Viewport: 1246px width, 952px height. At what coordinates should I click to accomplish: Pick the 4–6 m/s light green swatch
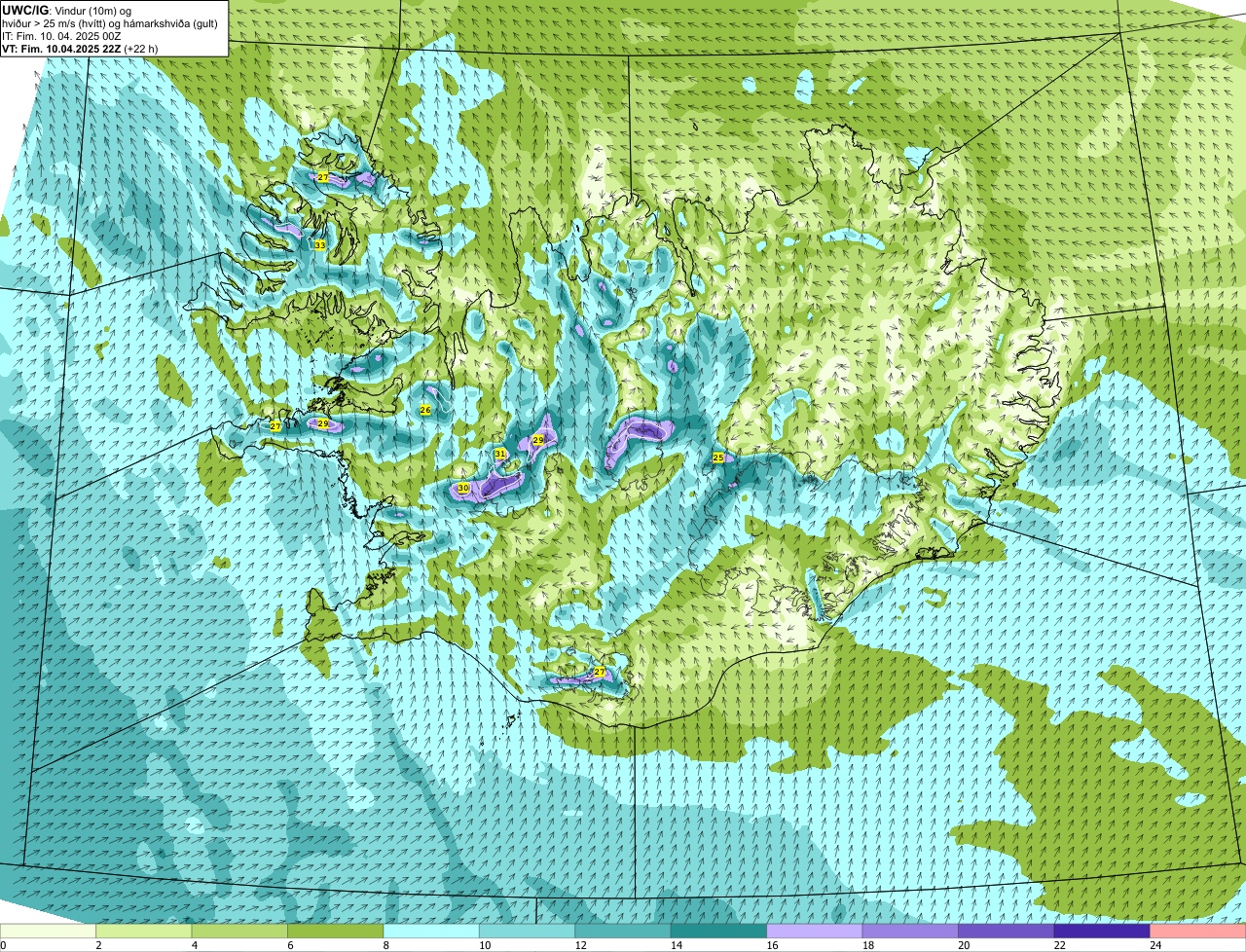click(x=239, y=931)
